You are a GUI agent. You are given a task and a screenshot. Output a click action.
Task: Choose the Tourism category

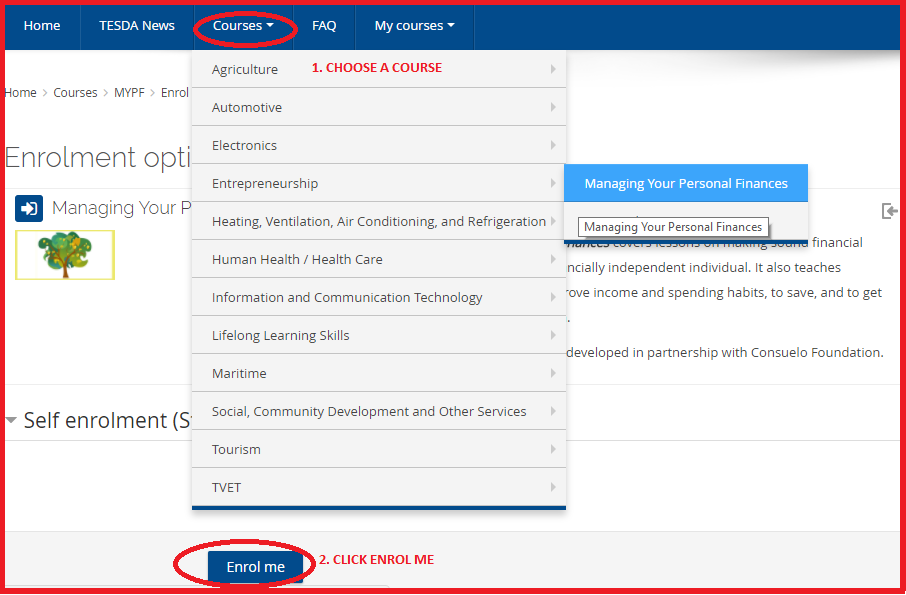[x=378, y=449]
